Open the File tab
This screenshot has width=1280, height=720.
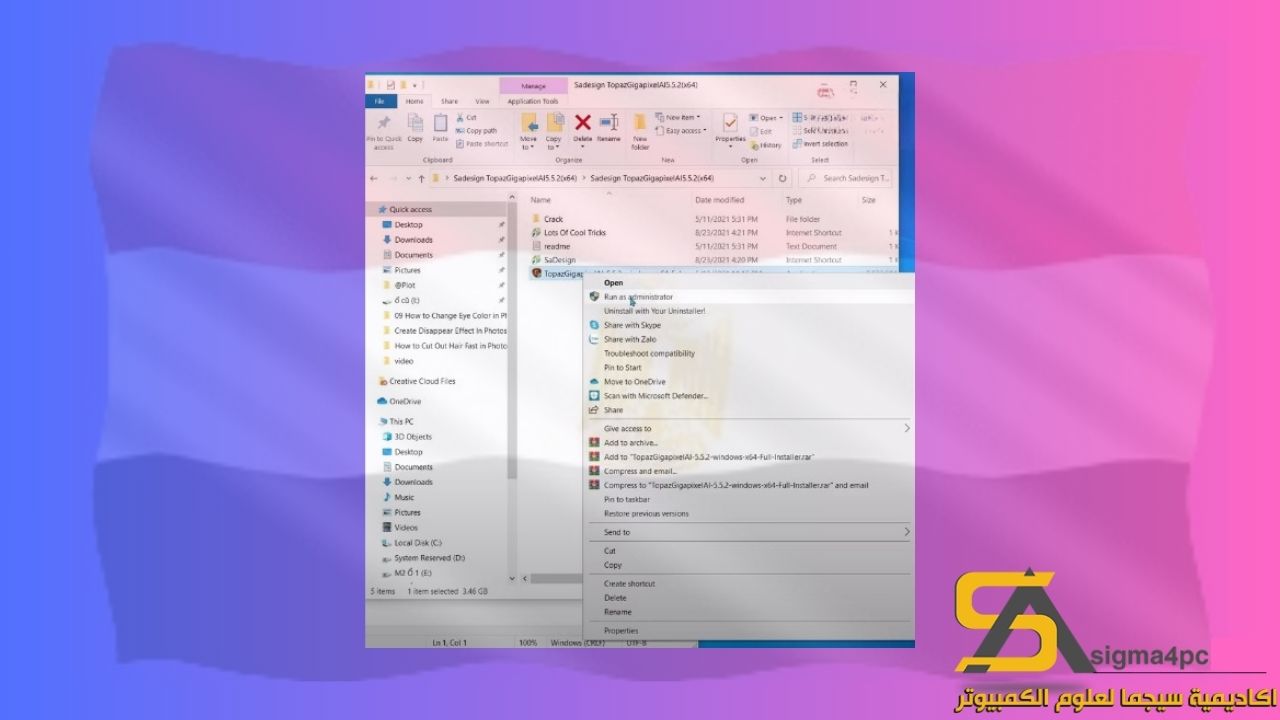tap(380, 101)
